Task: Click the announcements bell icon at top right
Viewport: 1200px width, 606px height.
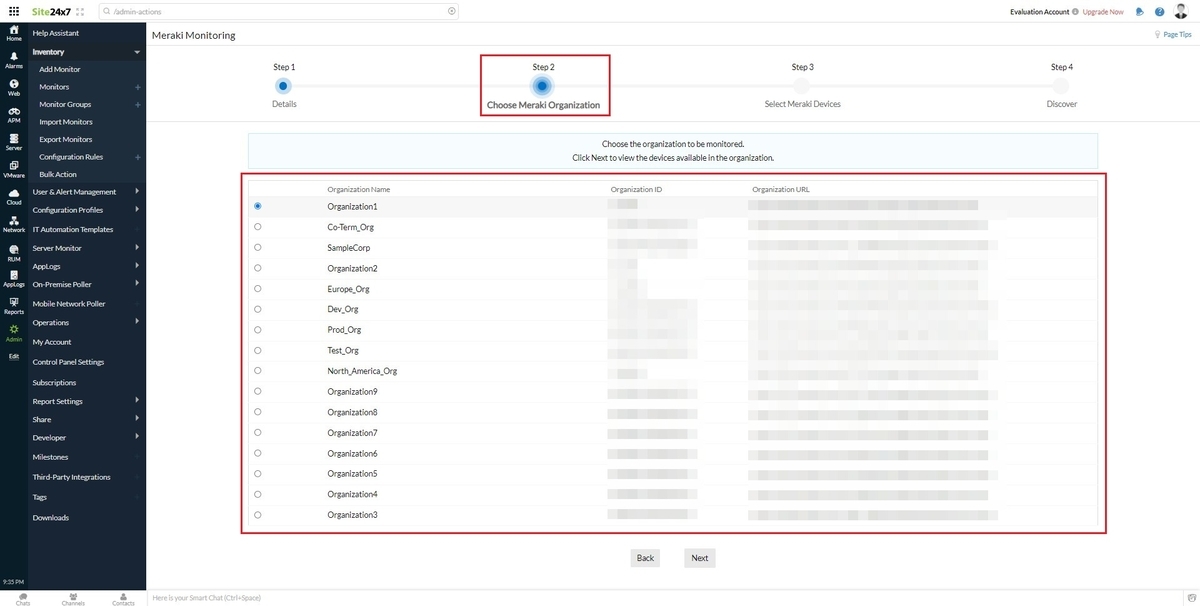Action: (x=1139, y=12)
